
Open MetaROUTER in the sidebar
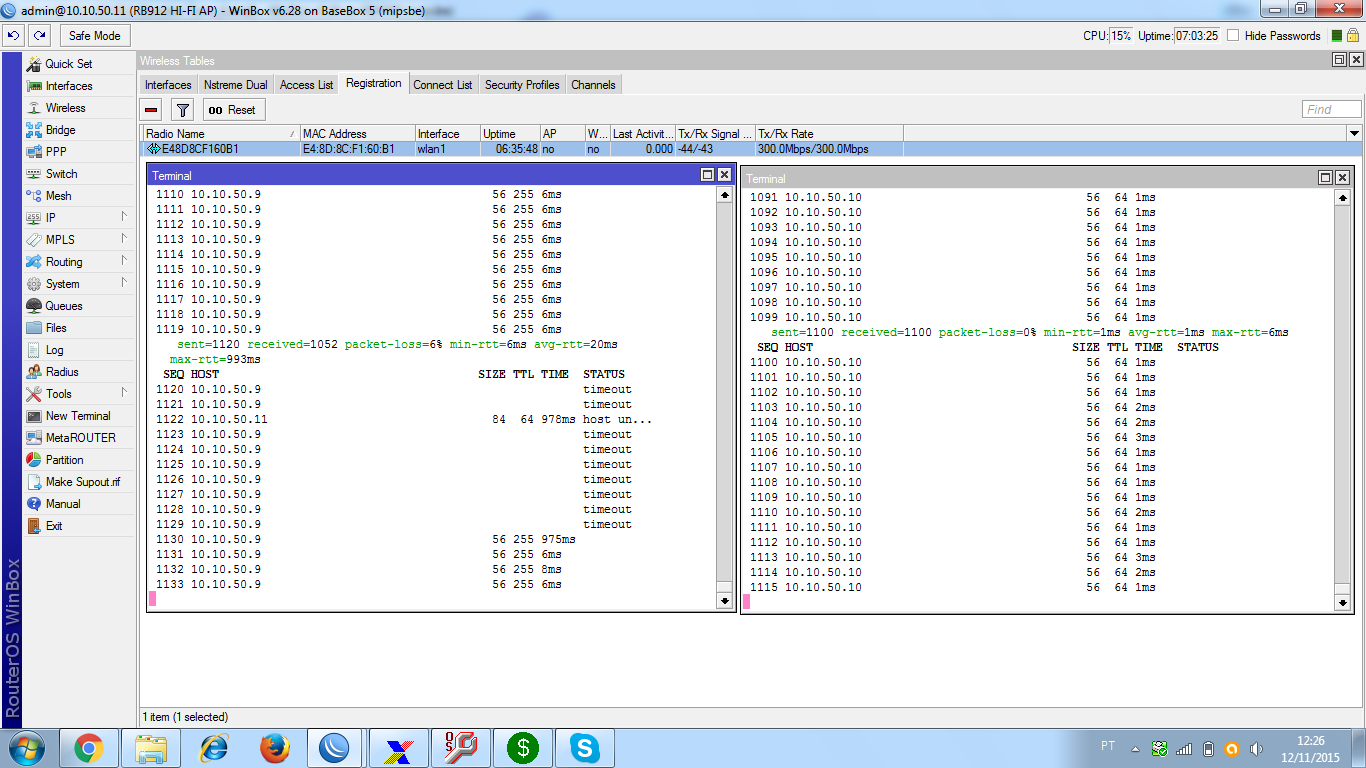tap(79, 437)
